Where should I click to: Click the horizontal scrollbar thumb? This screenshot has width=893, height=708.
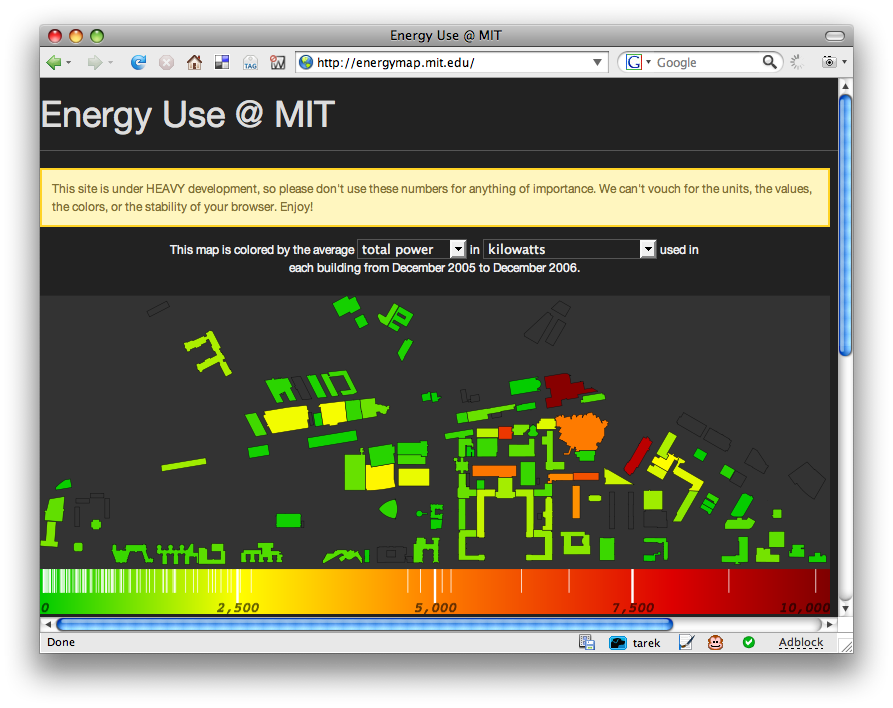(x=365, y=624)
